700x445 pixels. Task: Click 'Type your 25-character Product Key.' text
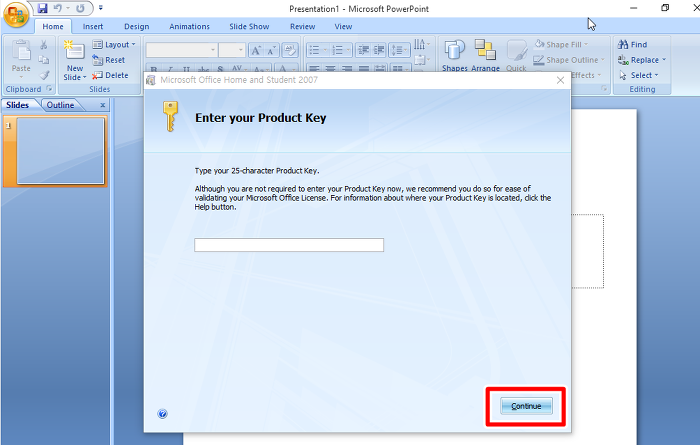257,171
